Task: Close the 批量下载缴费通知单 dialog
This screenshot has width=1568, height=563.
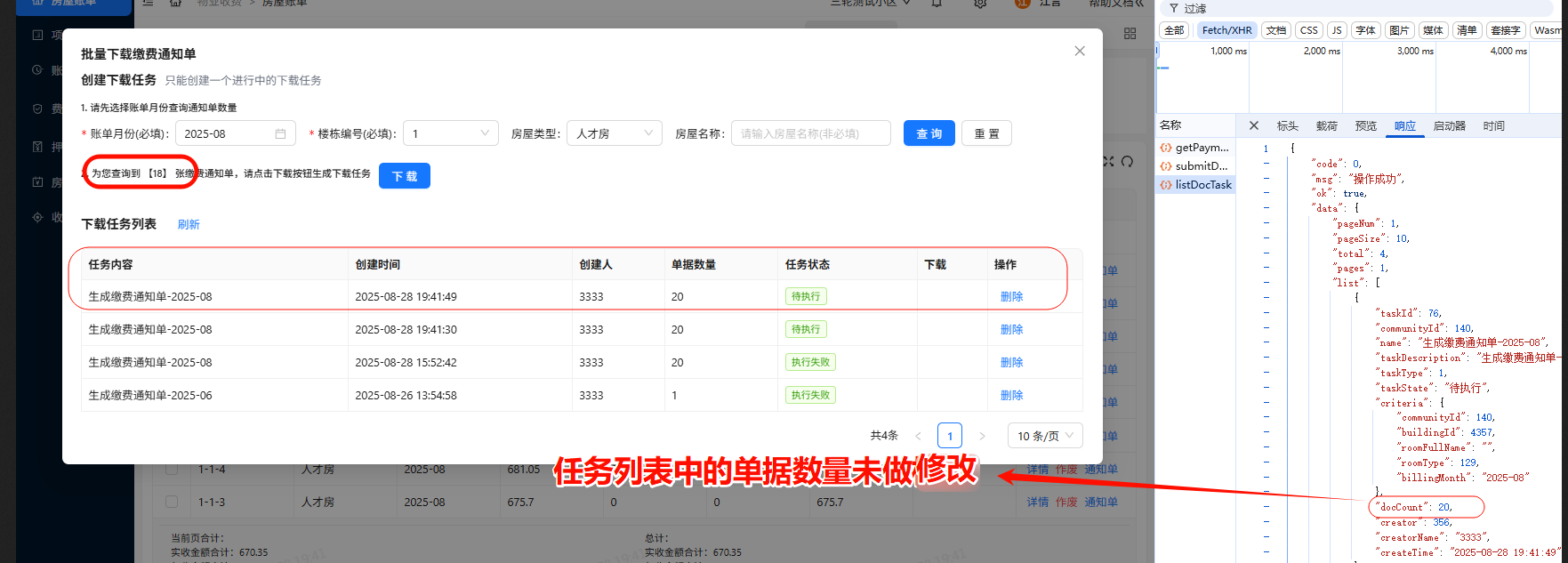Action: pyautogui.click(x=1080, y=51)
